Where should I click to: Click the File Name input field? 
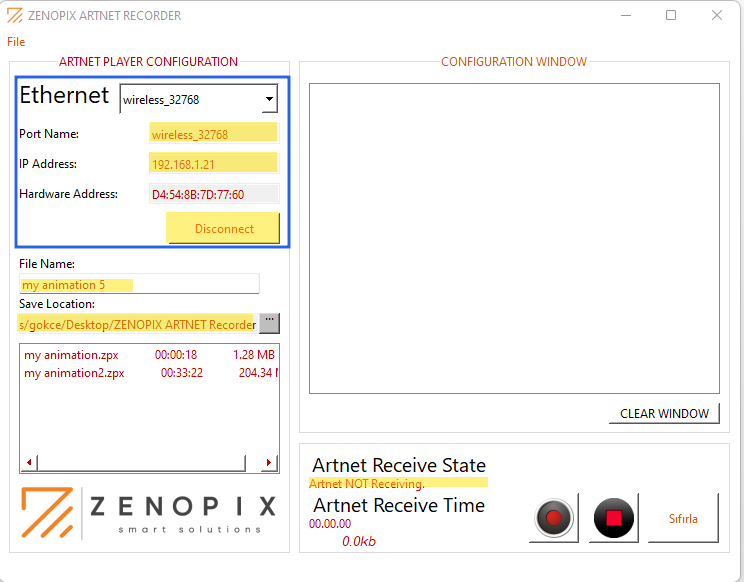point(138,285)
